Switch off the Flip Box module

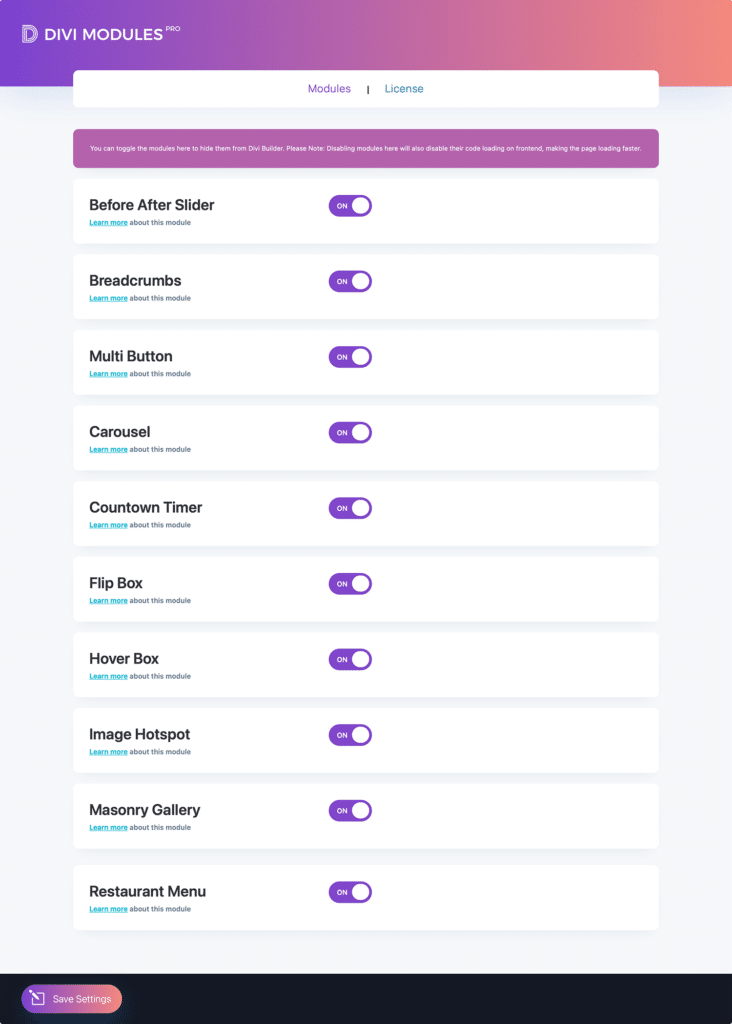click(x=350, y=584)
